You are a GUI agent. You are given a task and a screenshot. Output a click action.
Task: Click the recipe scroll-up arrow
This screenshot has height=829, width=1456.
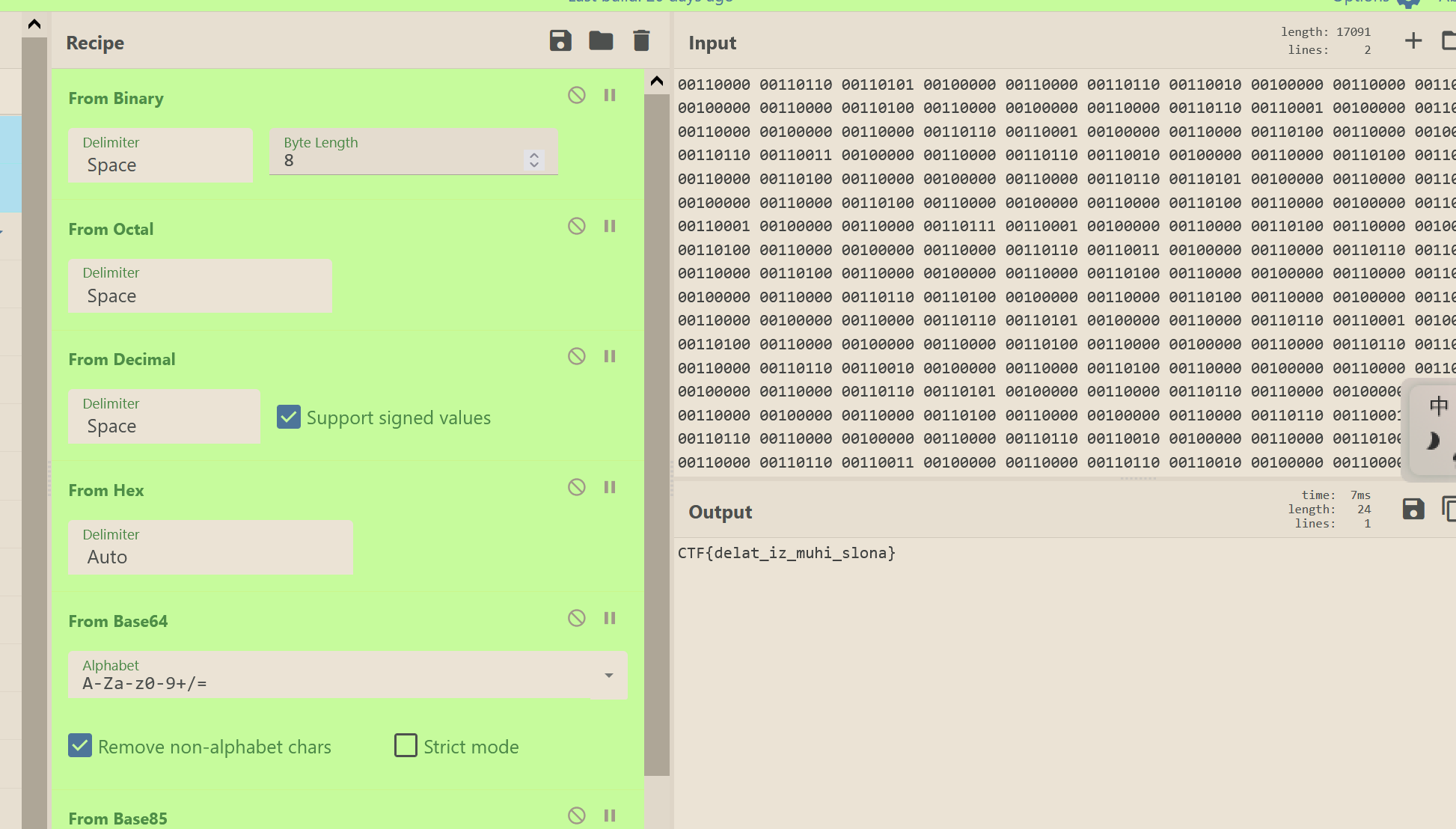click(657, 82)
